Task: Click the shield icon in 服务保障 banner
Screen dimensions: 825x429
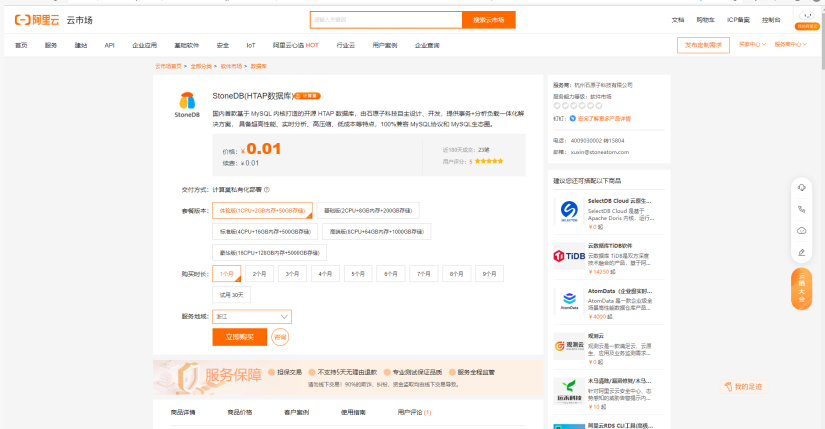Action: [x=188, y=377]
